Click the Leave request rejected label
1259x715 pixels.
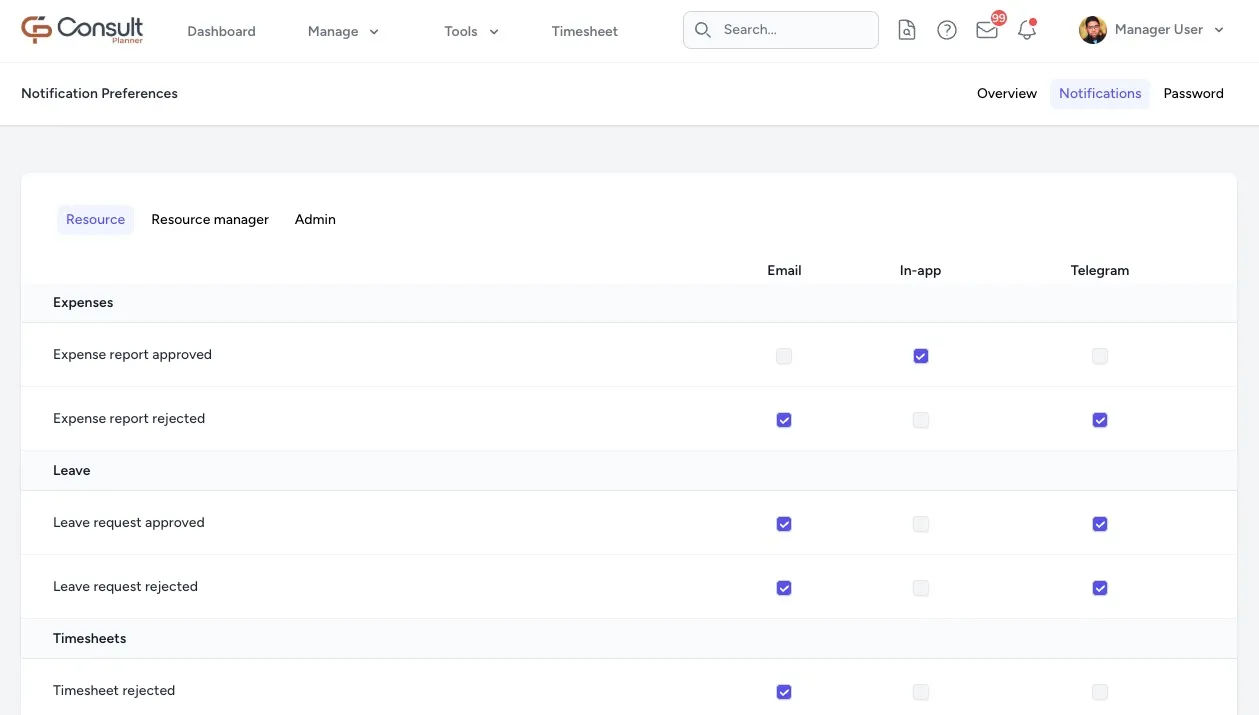125,587
